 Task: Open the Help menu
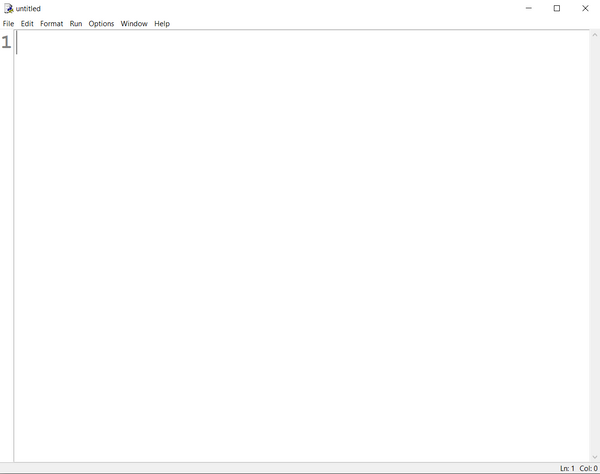coord(162,23)
